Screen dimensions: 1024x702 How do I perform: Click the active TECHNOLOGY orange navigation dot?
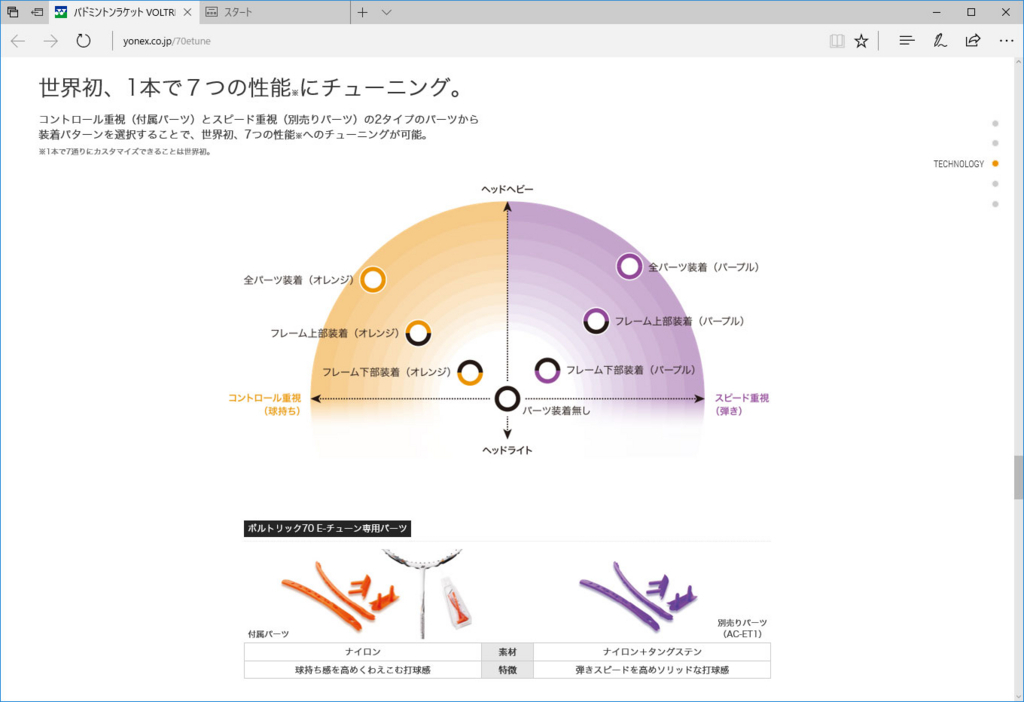tap(995, 163)
